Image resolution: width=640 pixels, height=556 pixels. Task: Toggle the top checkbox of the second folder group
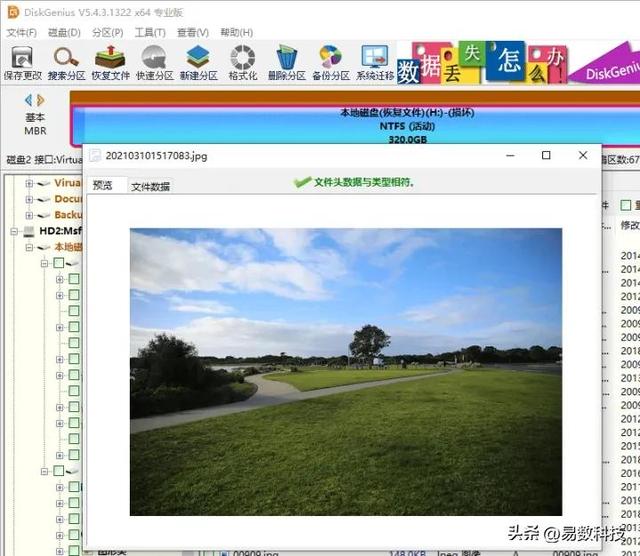coord(59,471)
